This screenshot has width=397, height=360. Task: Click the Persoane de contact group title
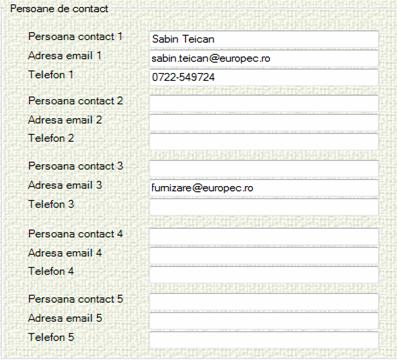pos(59,9)
